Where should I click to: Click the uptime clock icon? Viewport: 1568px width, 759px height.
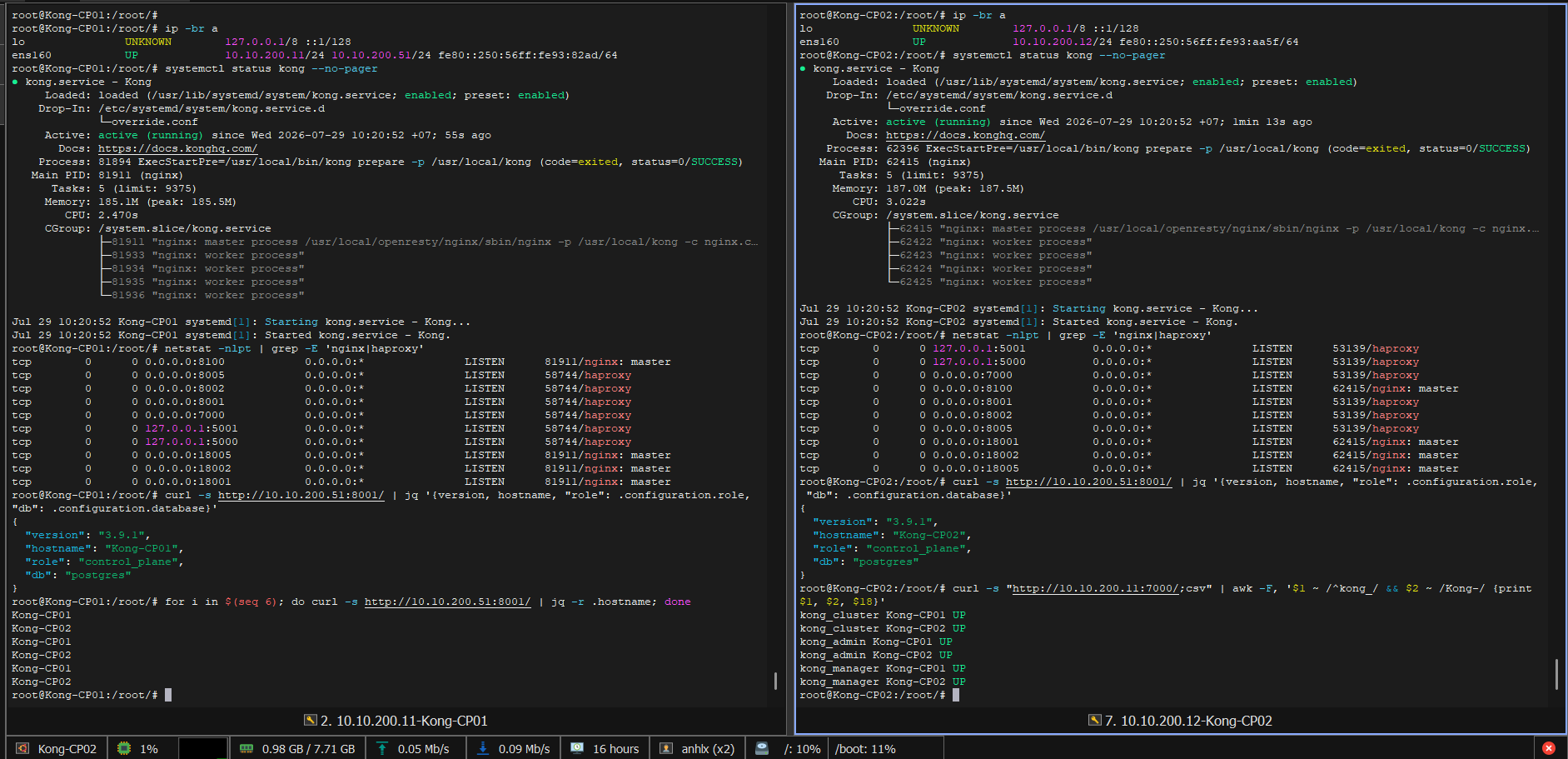click(x=577, y=748)
